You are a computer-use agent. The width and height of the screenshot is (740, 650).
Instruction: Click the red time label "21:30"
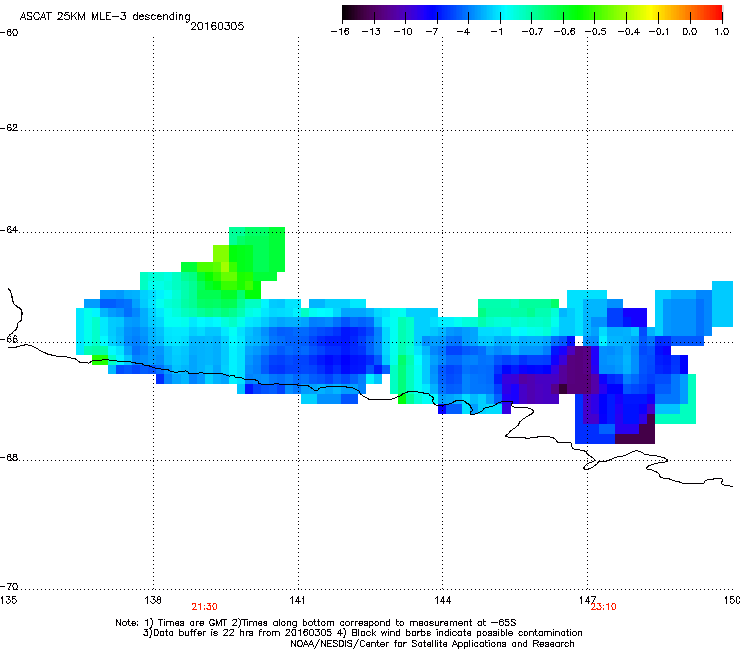coord(204,607)
